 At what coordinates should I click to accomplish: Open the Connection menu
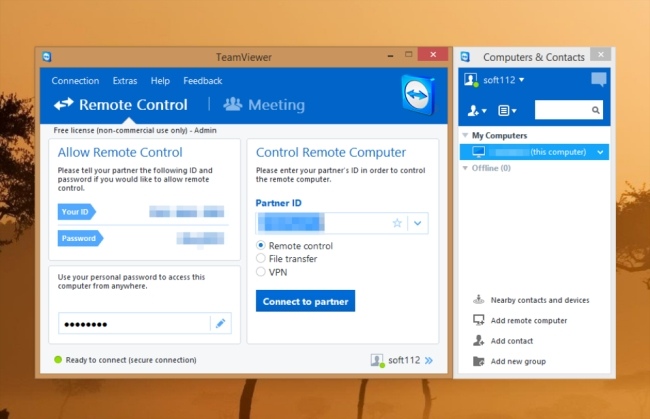(75, 81)
